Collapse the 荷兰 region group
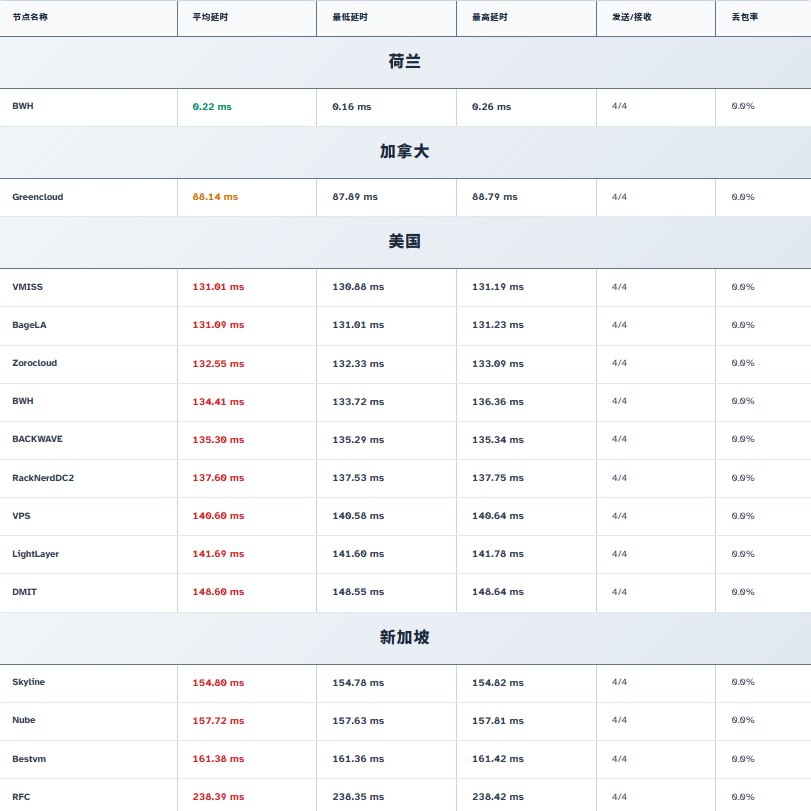The image size is (811, 811). pos(405,62)
